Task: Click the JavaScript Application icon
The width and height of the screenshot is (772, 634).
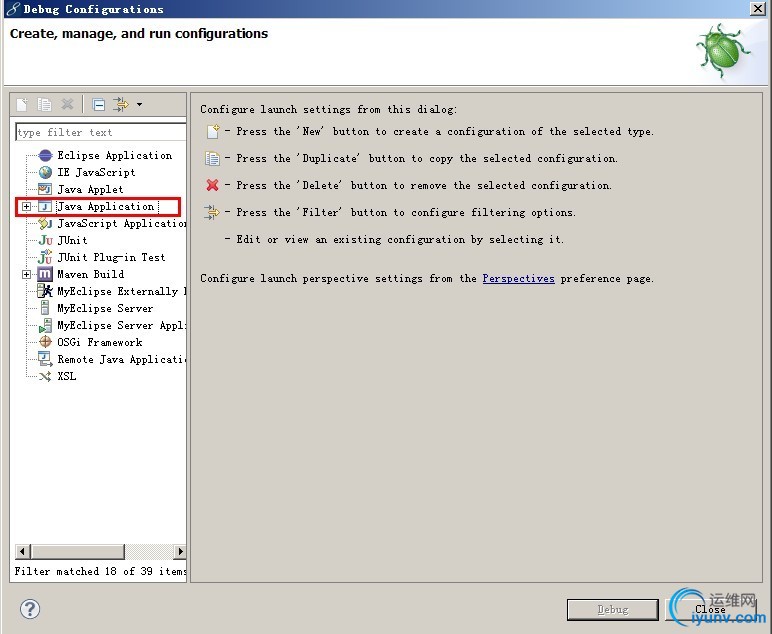Action: [x=45, y=223]
